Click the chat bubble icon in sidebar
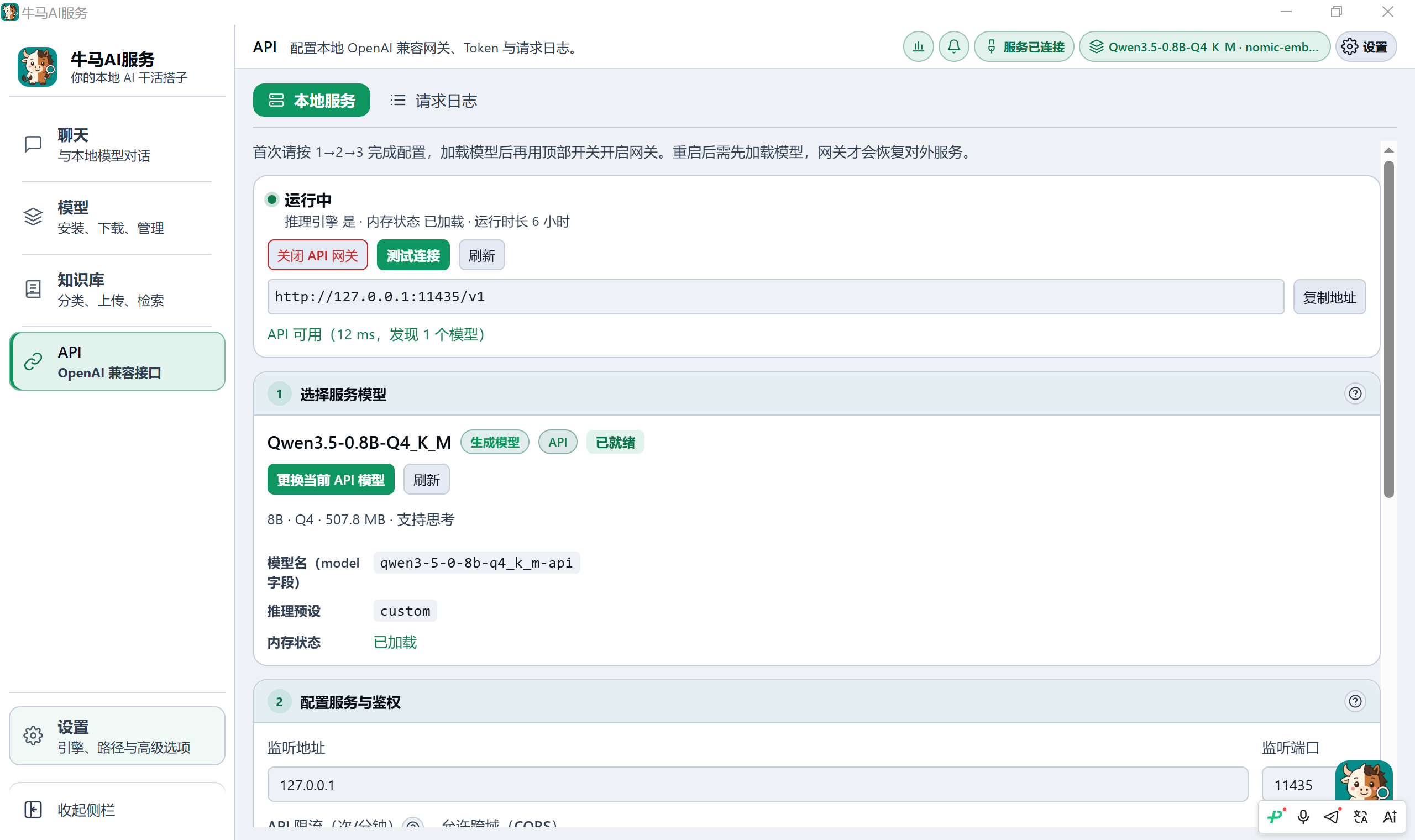The width and height of the screenshot is (1415, 840). [x=33, y=145]
